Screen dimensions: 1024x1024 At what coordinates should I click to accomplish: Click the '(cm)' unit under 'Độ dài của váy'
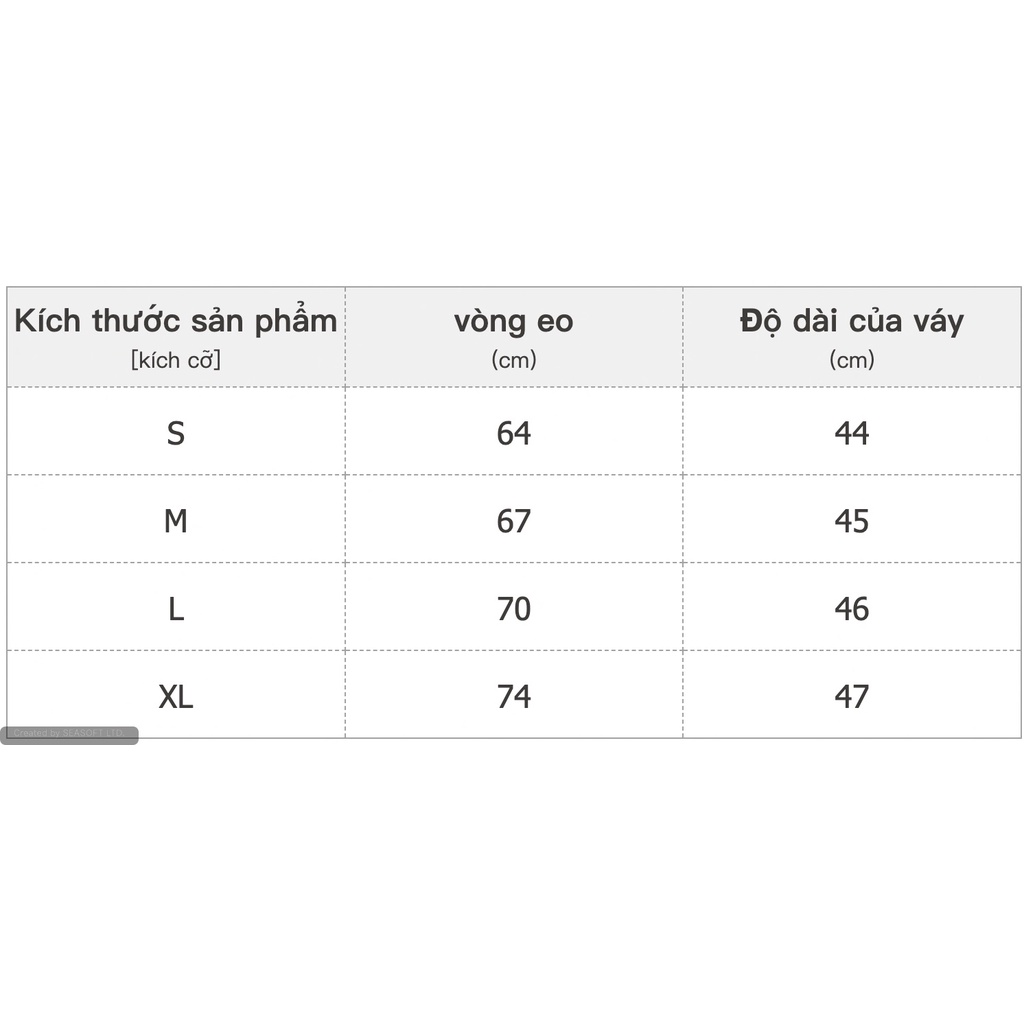coord(852,360)
